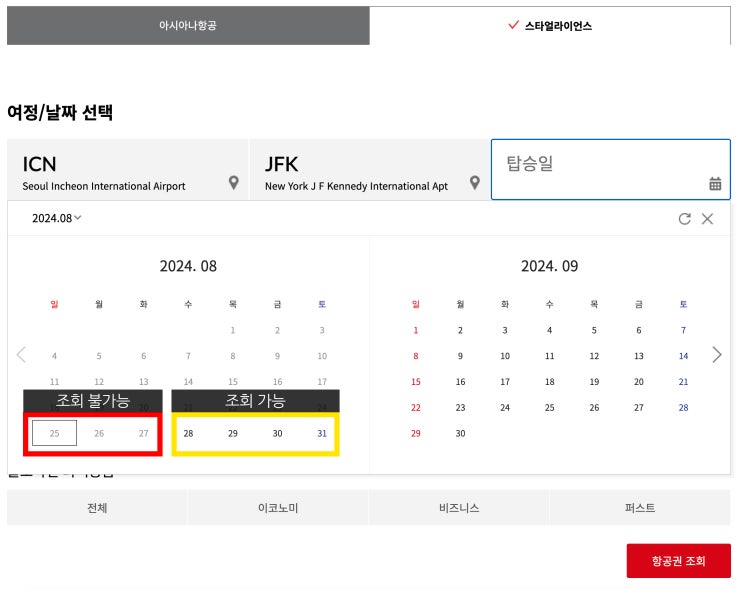Select September 22 in the calendar
The image size is (743, 590).
tap(416, 408)
